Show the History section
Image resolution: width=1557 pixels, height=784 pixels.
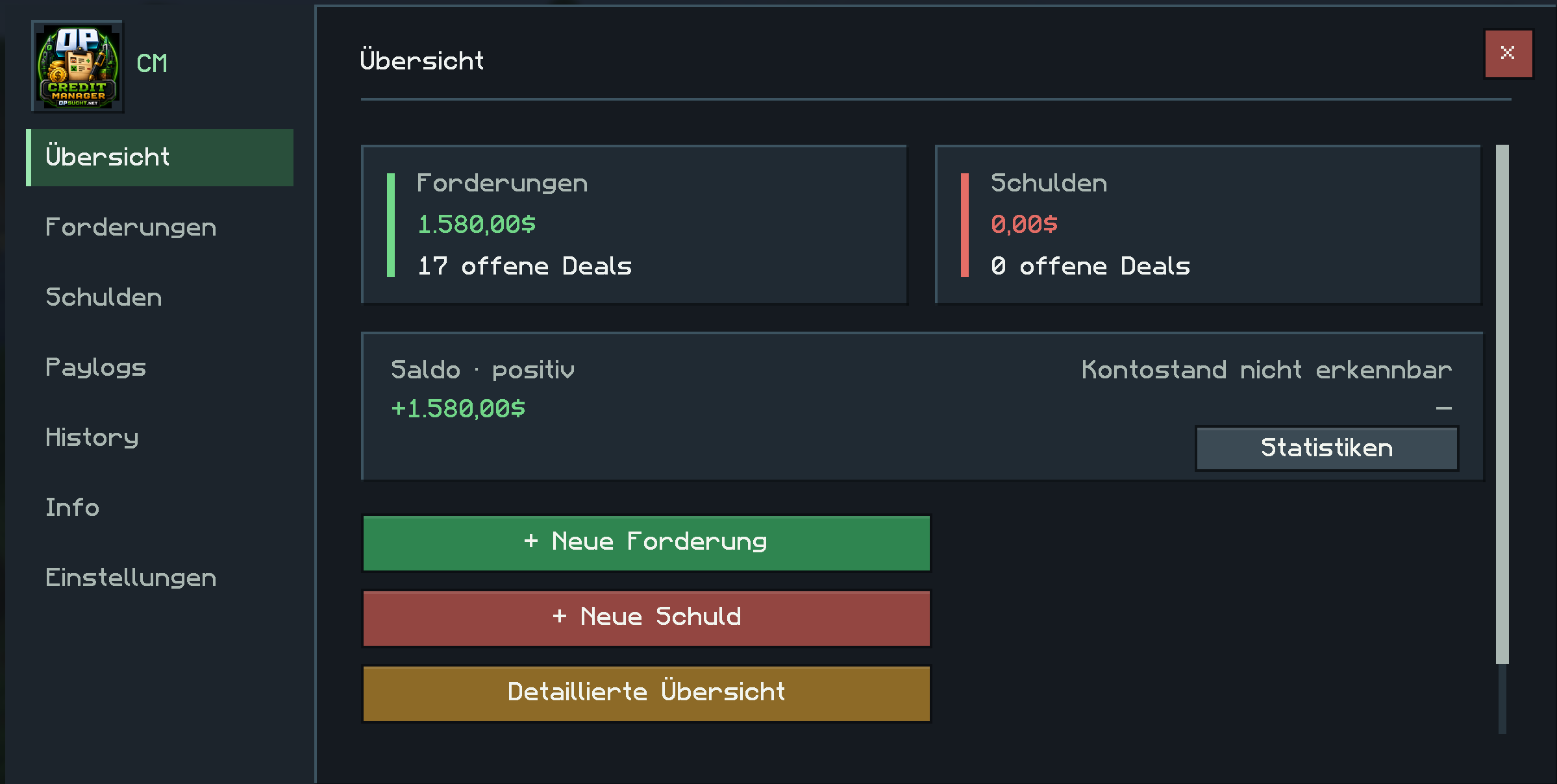(x=160, y=438)
